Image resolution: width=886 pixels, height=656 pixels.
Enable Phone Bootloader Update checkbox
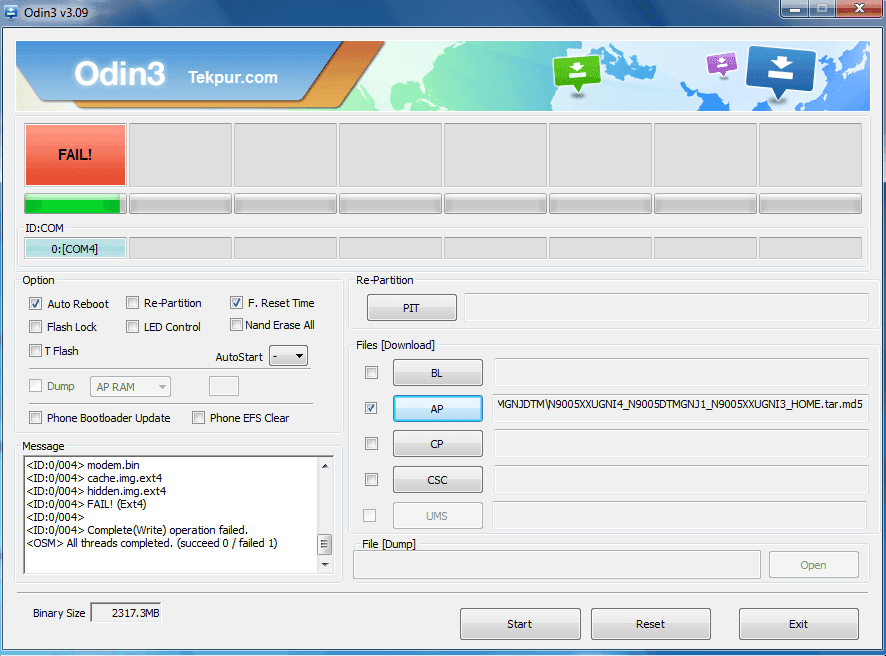pos(36,418)
